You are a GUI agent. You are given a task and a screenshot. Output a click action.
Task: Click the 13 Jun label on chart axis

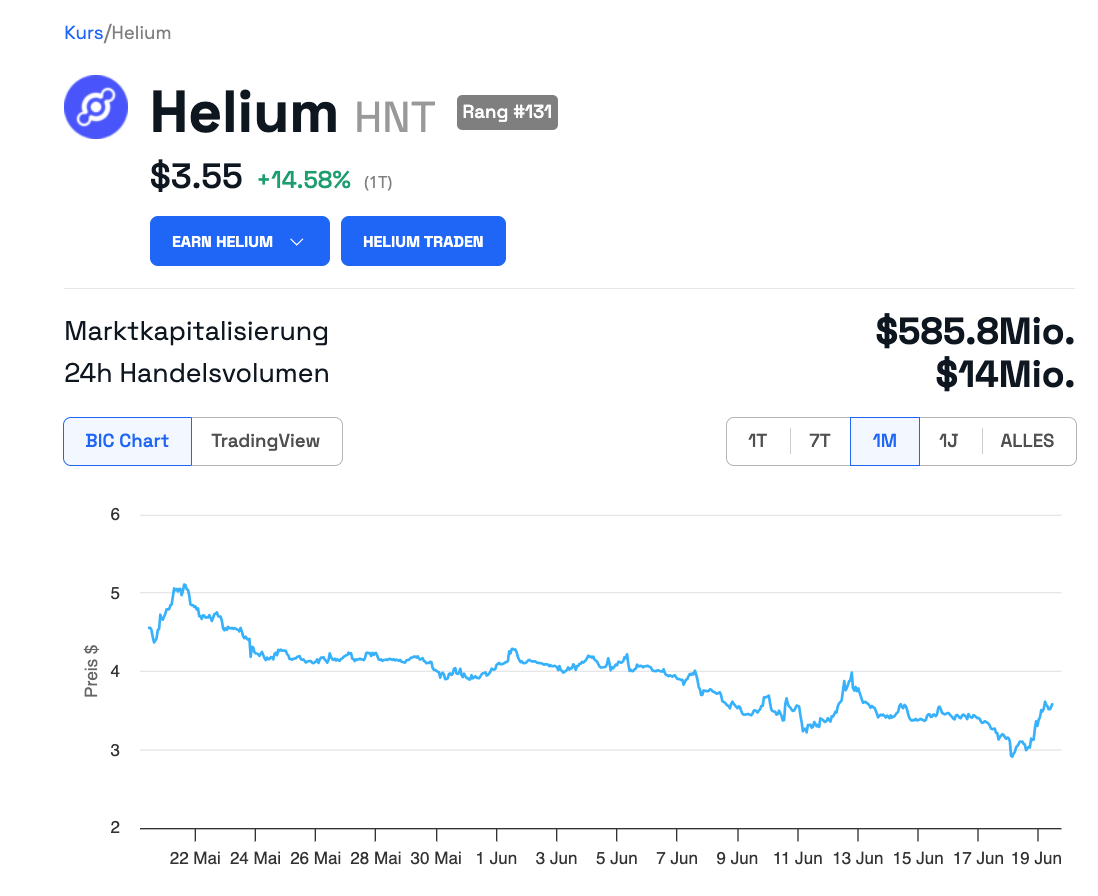pos(857,858)
